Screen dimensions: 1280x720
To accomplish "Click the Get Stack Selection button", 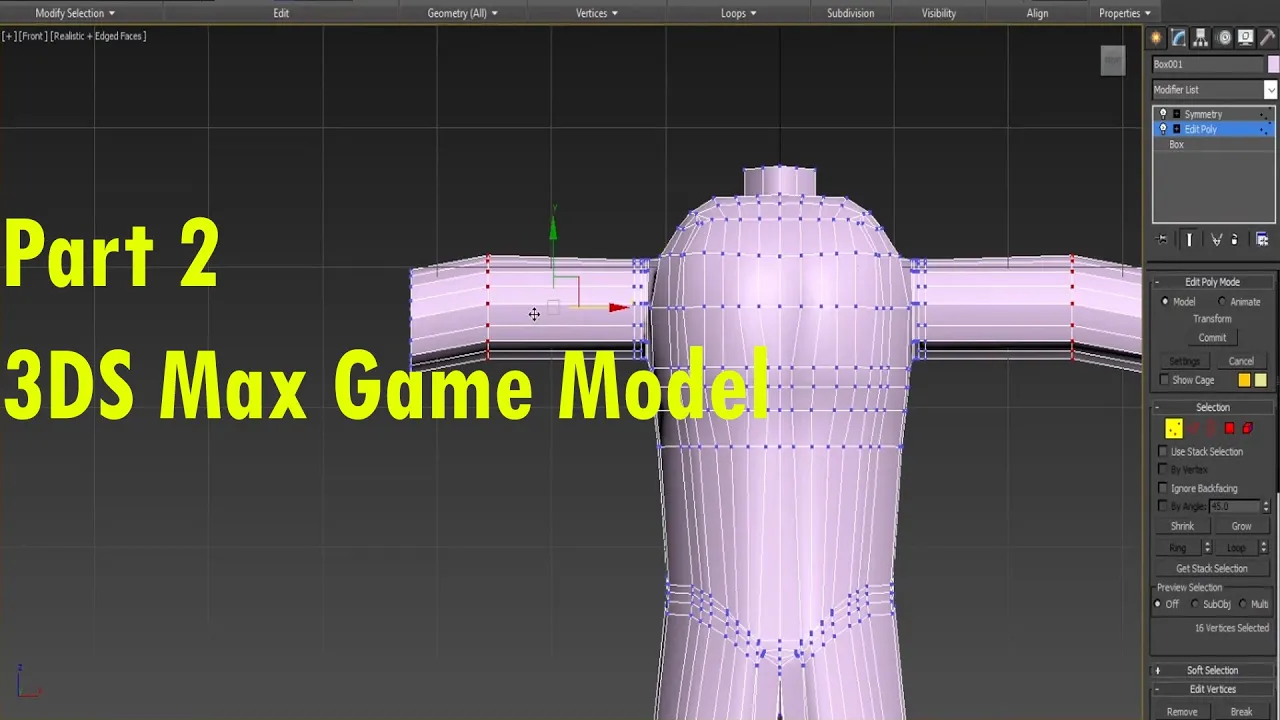I will (x=1212, y=568).
